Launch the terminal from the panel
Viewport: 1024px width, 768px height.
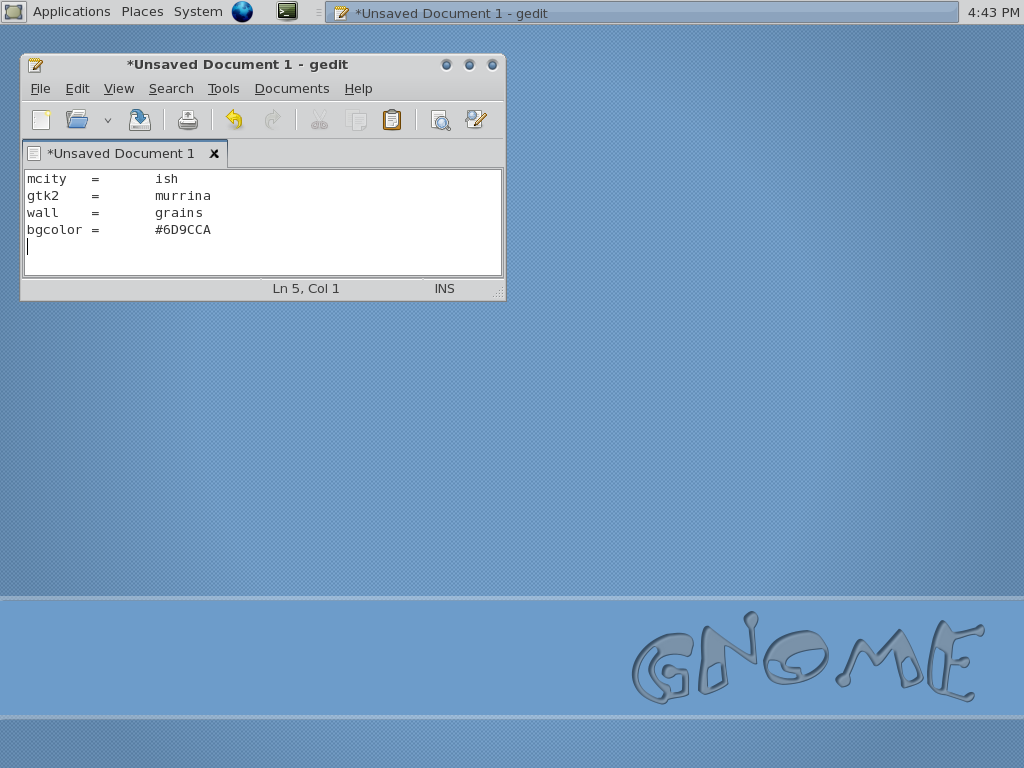point(287,11)
